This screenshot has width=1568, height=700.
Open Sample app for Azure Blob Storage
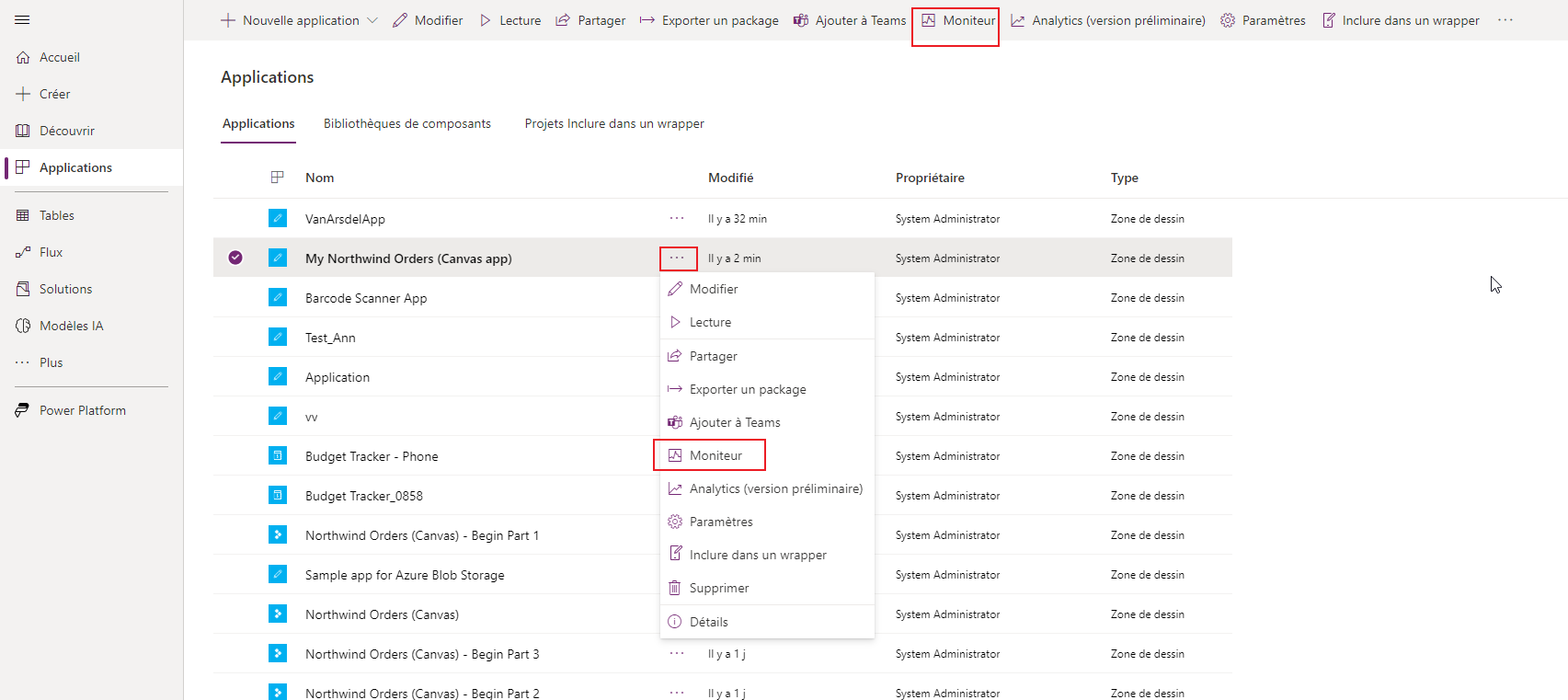[405, 575]
